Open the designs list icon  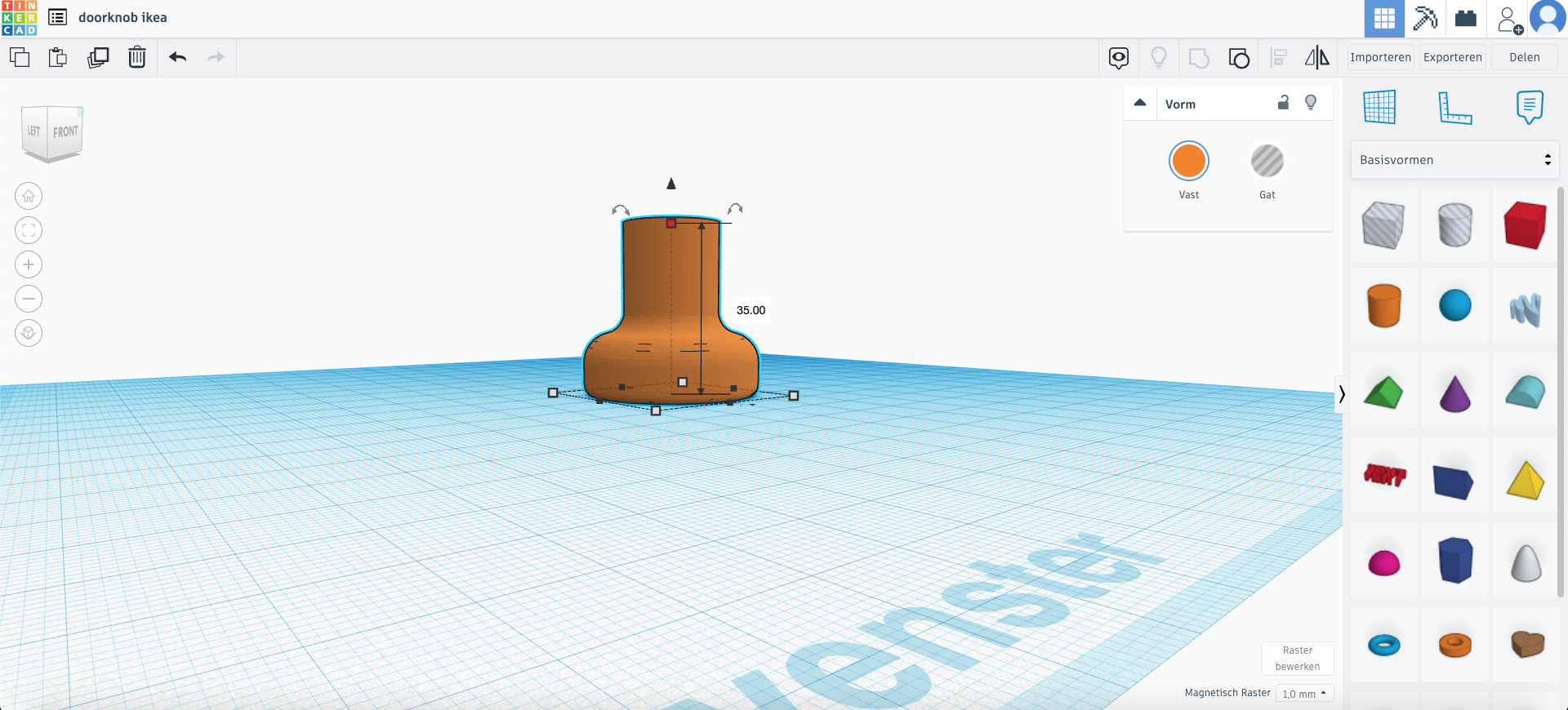57,17
